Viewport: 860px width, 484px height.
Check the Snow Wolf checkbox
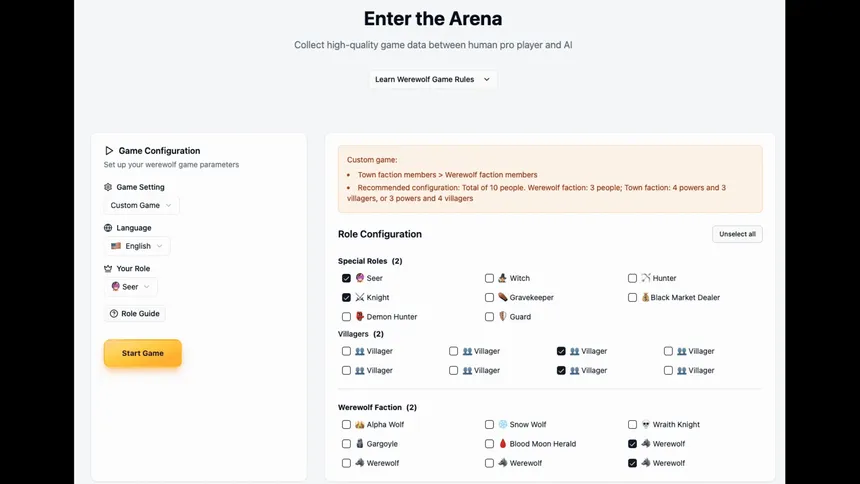[x=489, y=424]
